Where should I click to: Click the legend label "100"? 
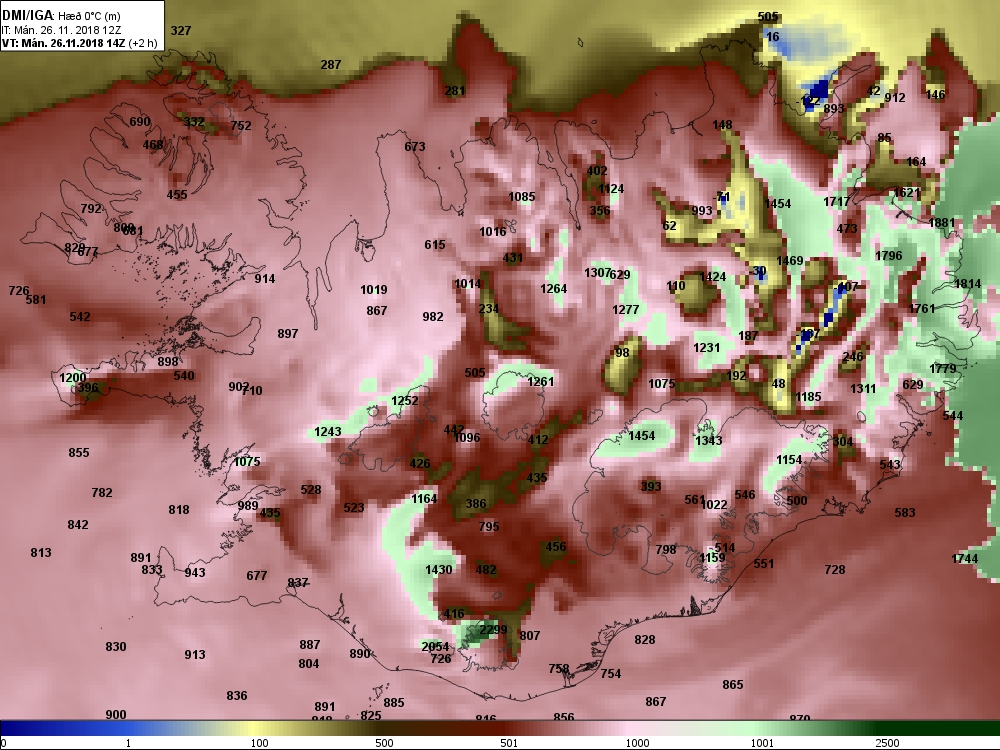pyautogui.click(x=259, y=743)
